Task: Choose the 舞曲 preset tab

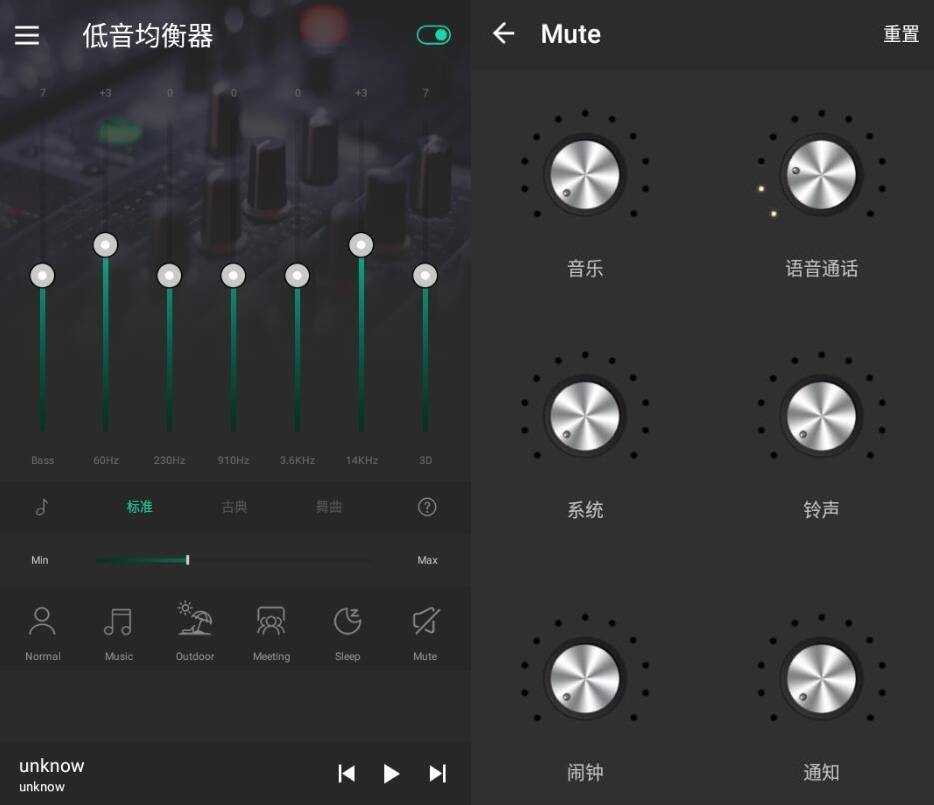Action: click(x=329, y=507)
